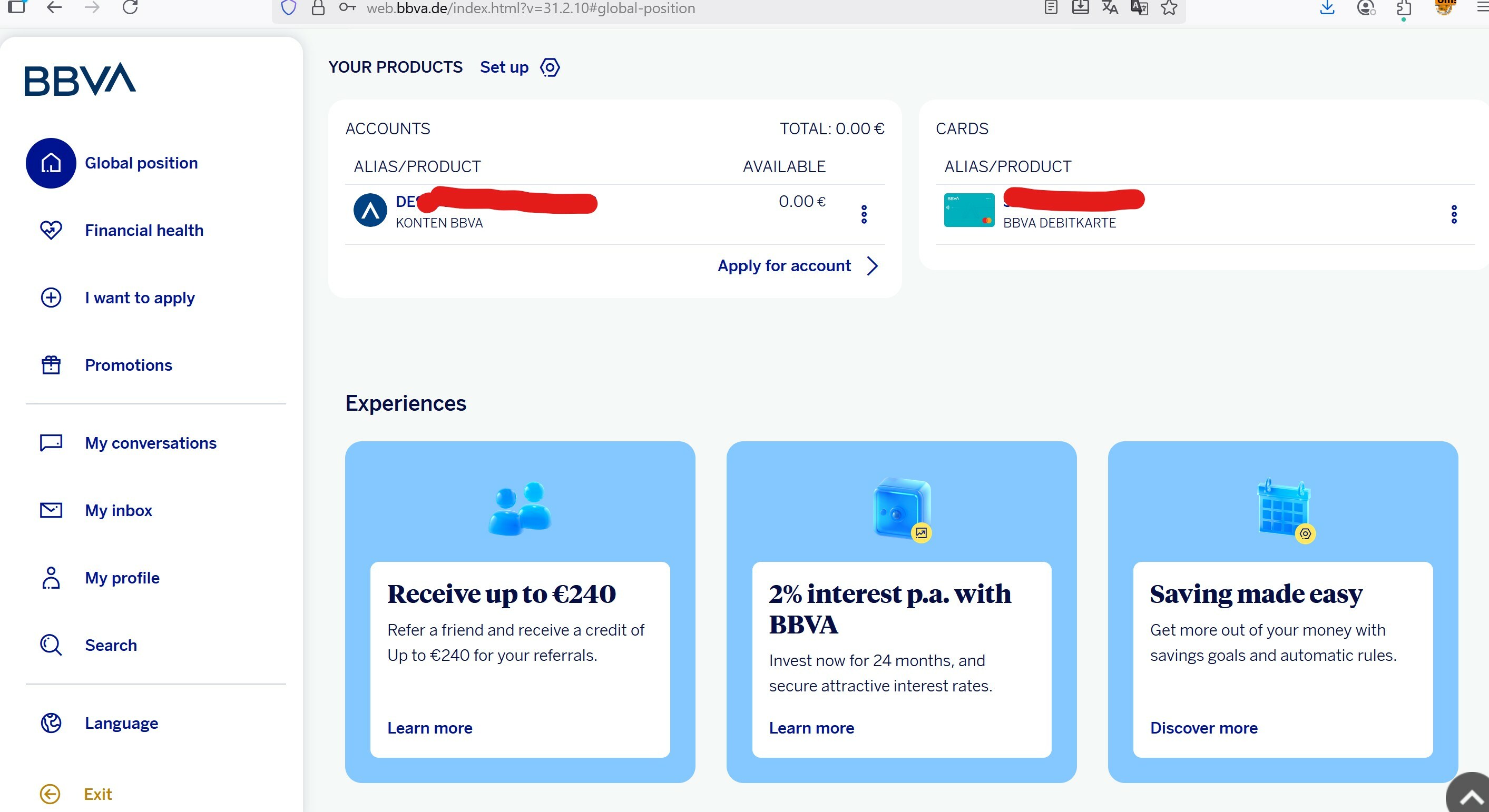Select Global position in the sidebar
Screen dimensions: 1489x812
(141, 163)
